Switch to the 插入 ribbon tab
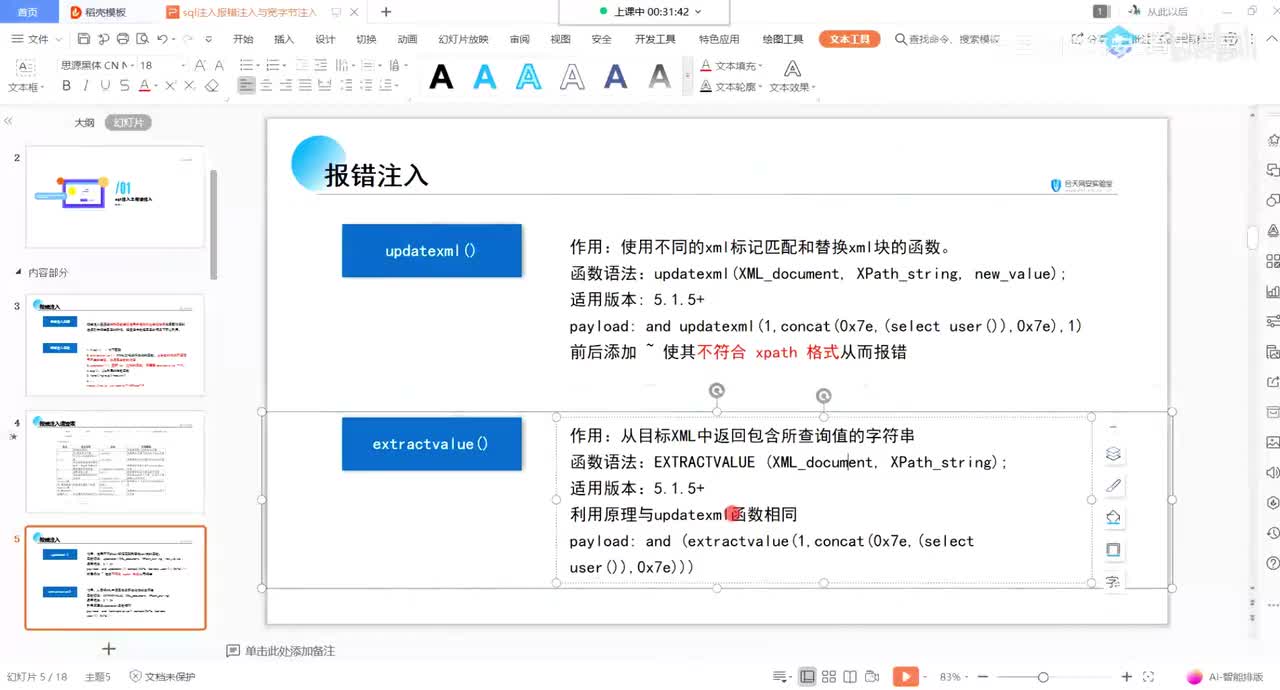Viewport: 1280px width, 690px height. [x=284, y=39]
